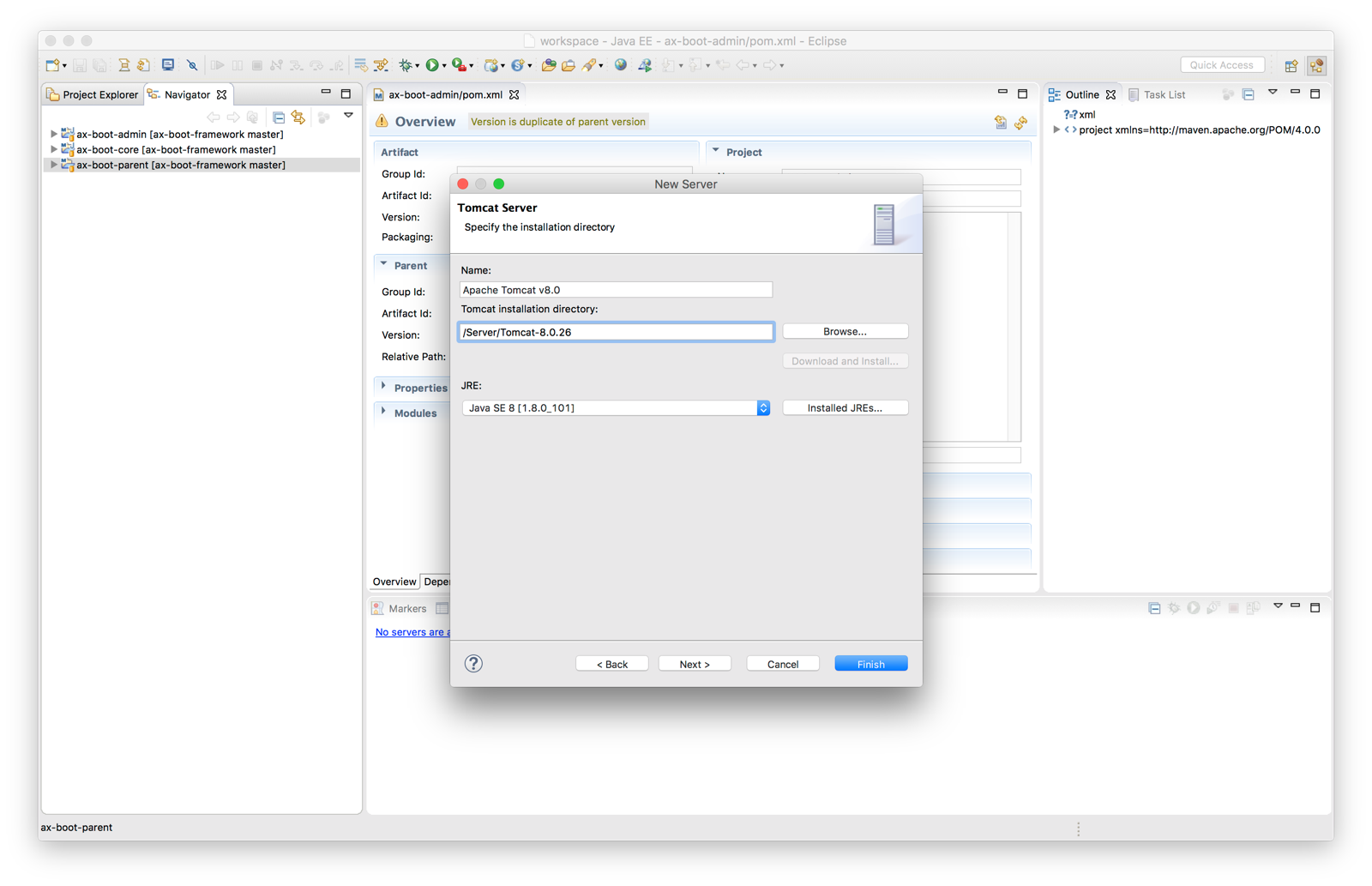
Task: Click the Quick Access search field
Action: point(1222,65)
